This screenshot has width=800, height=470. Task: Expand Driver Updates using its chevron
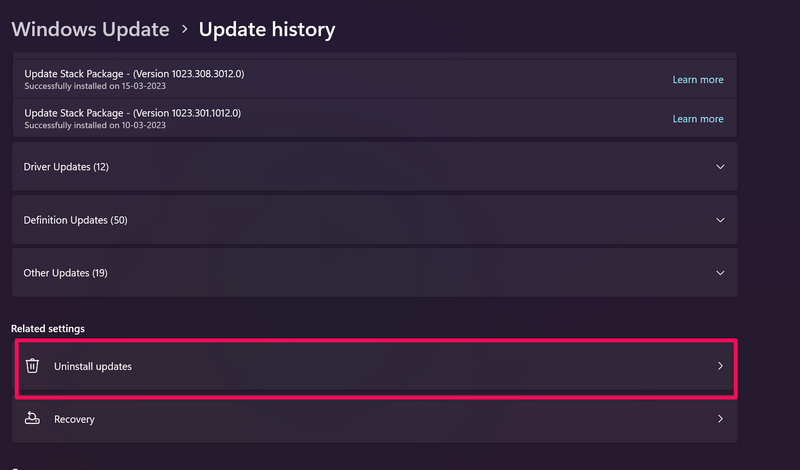pos(720,167)
